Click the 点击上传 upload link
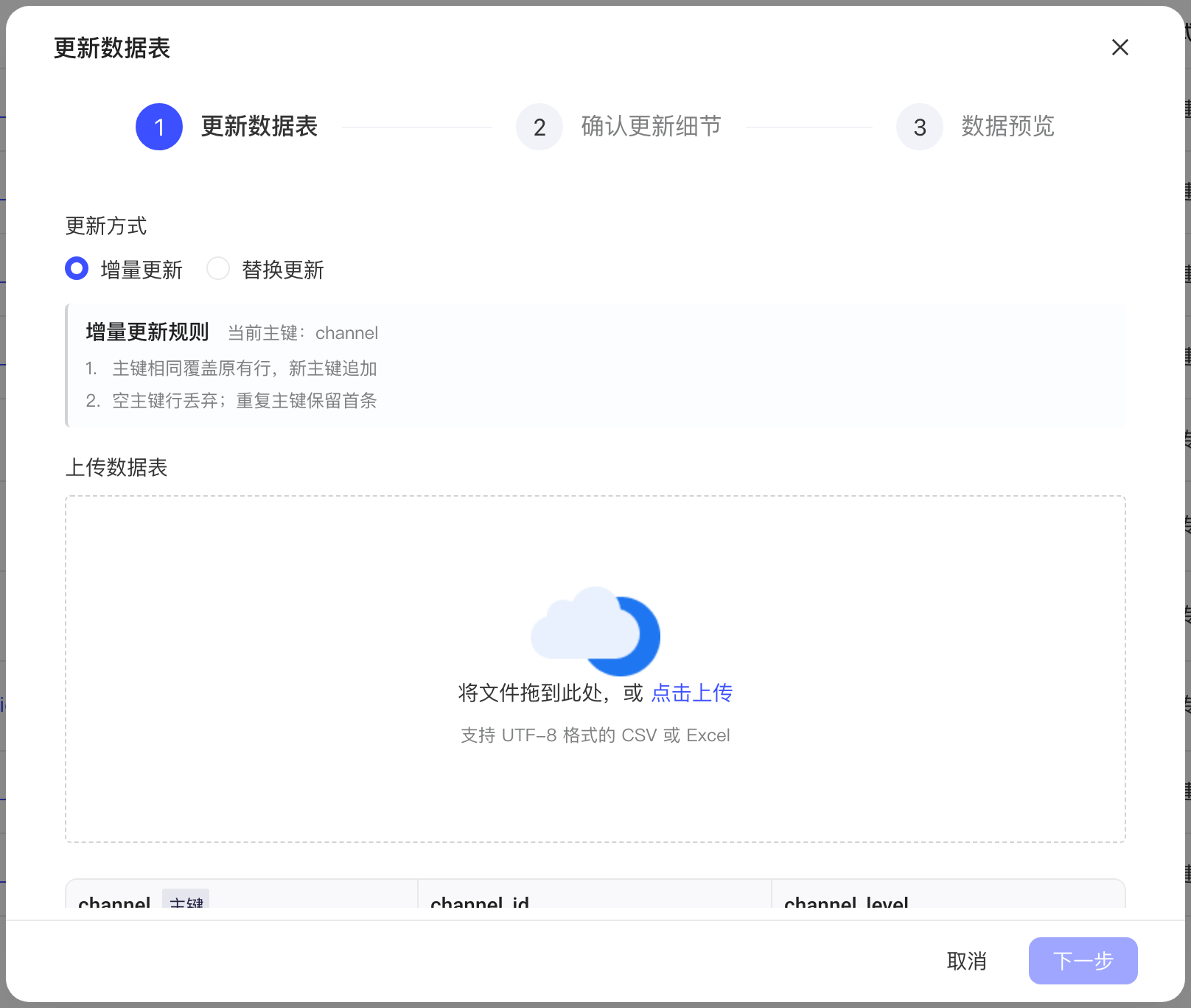The image size is (1191, 1008). [x=692, y=693]
